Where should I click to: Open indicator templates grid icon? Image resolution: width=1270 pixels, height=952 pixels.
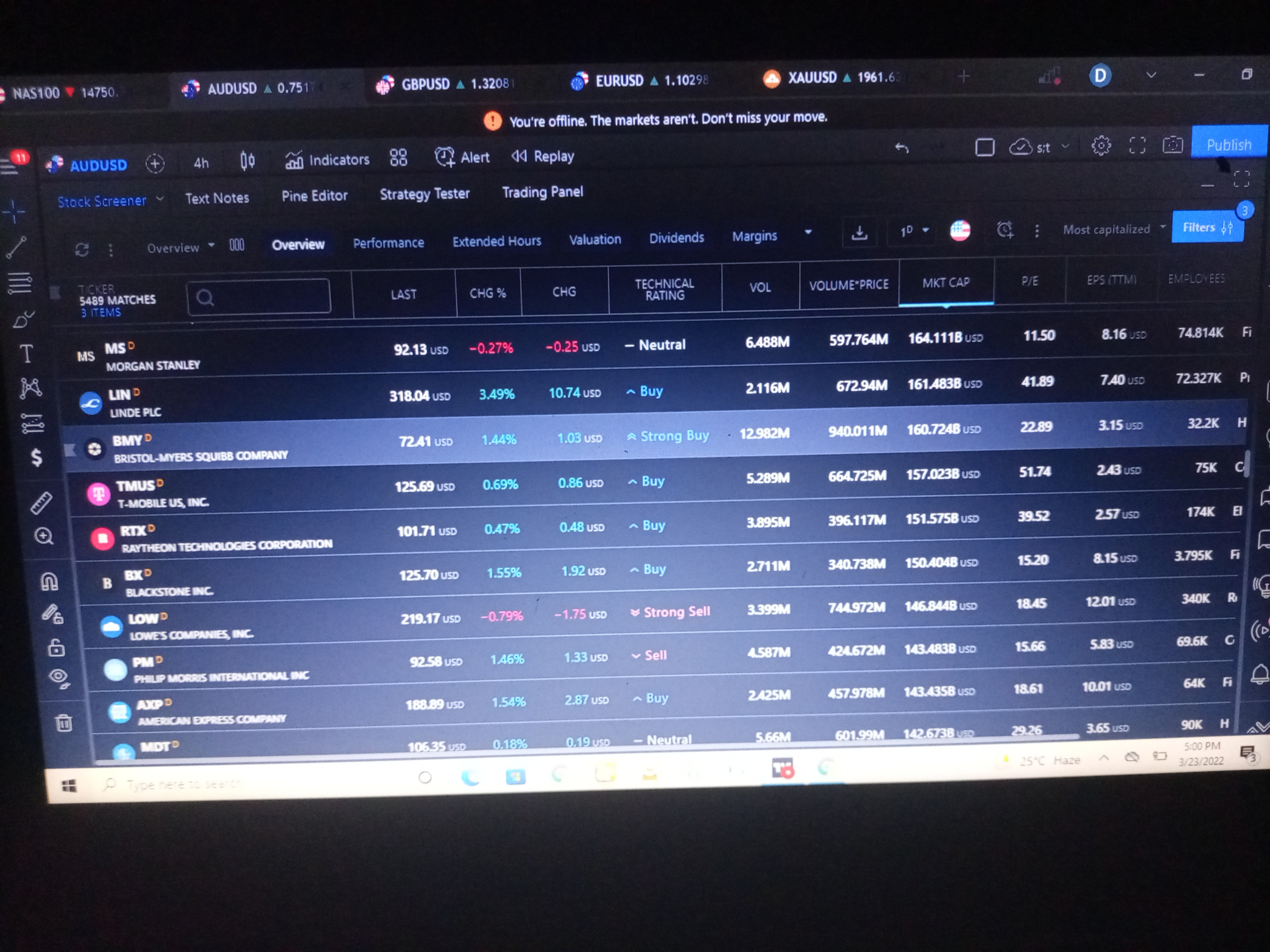coord(398,157)
